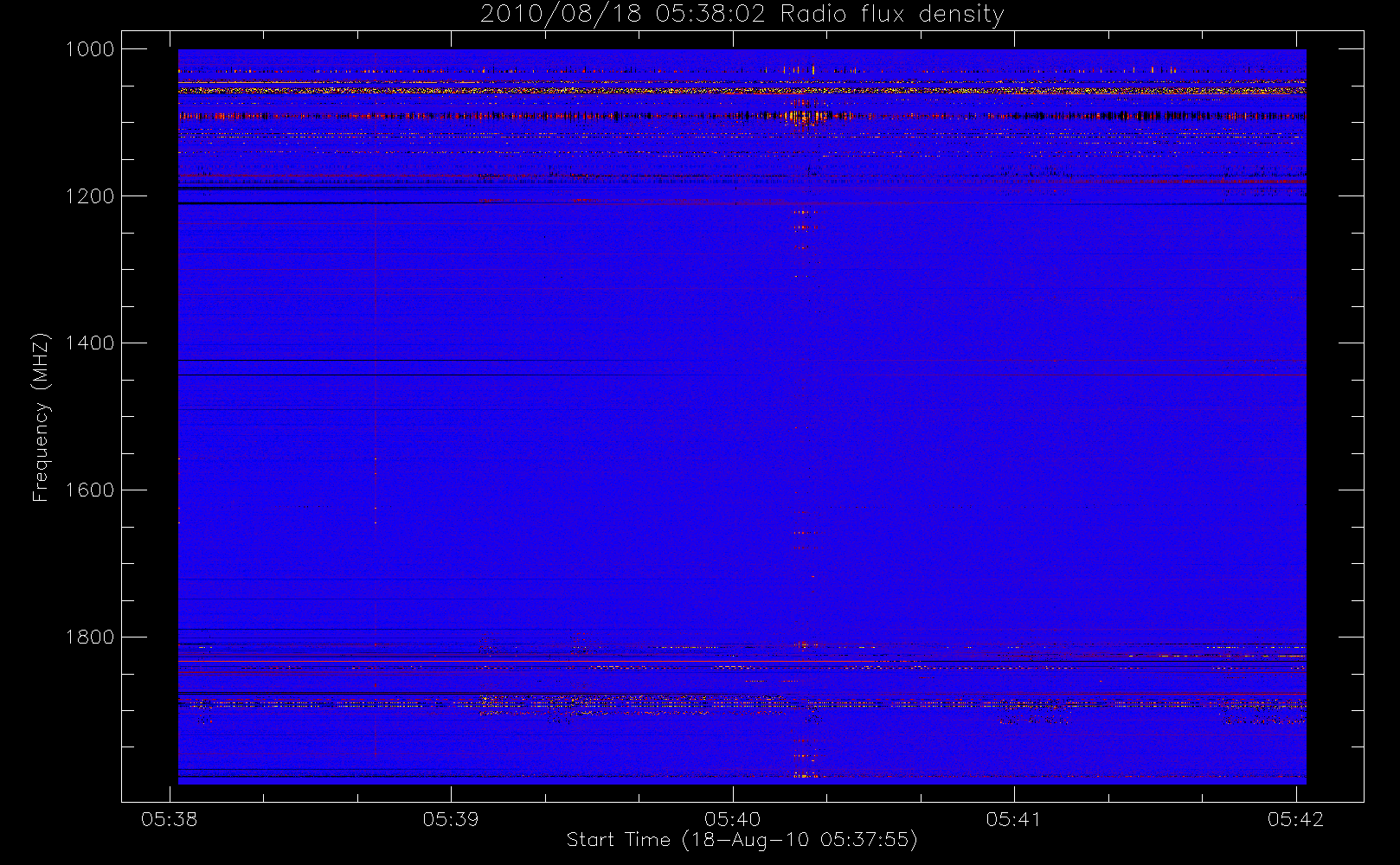Click the 1800 frequency tick label
The image size is (1400, 865).
(x=90, y=638)
